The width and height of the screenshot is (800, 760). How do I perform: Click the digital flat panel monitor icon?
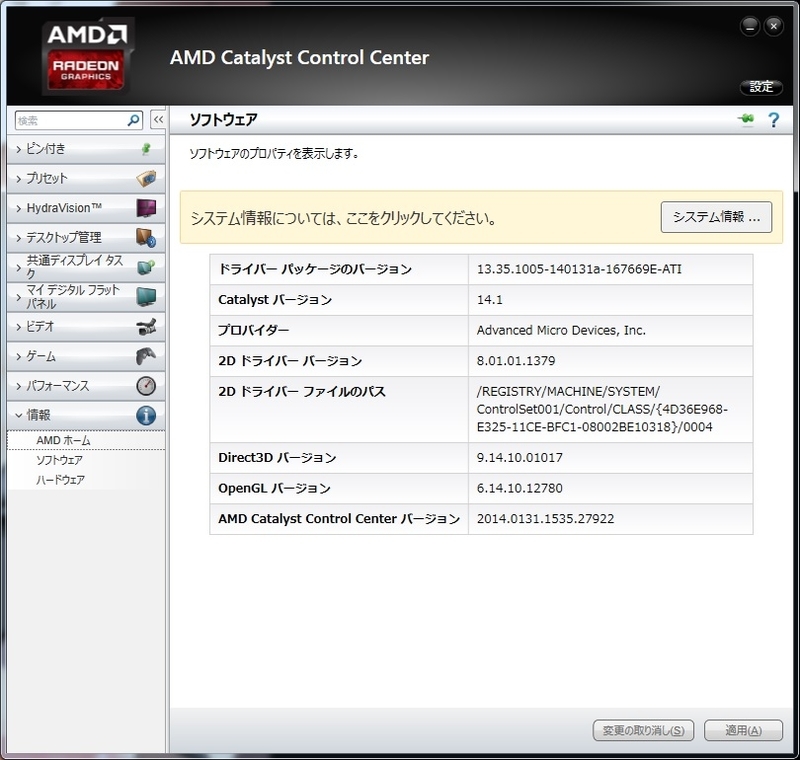146,297
